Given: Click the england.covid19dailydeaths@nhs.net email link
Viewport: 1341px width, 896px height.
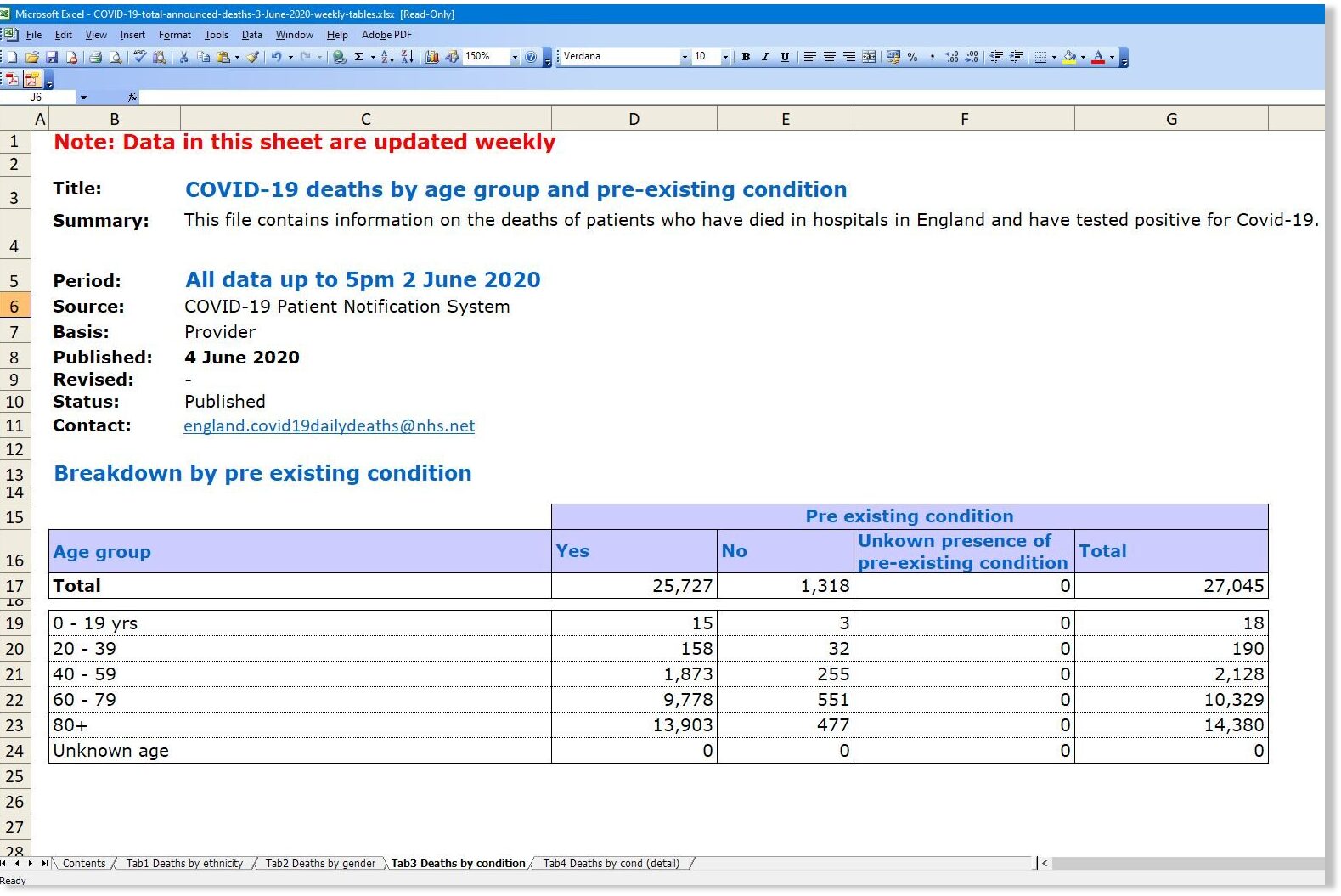Looking at the screenshot, I should 330,426.
